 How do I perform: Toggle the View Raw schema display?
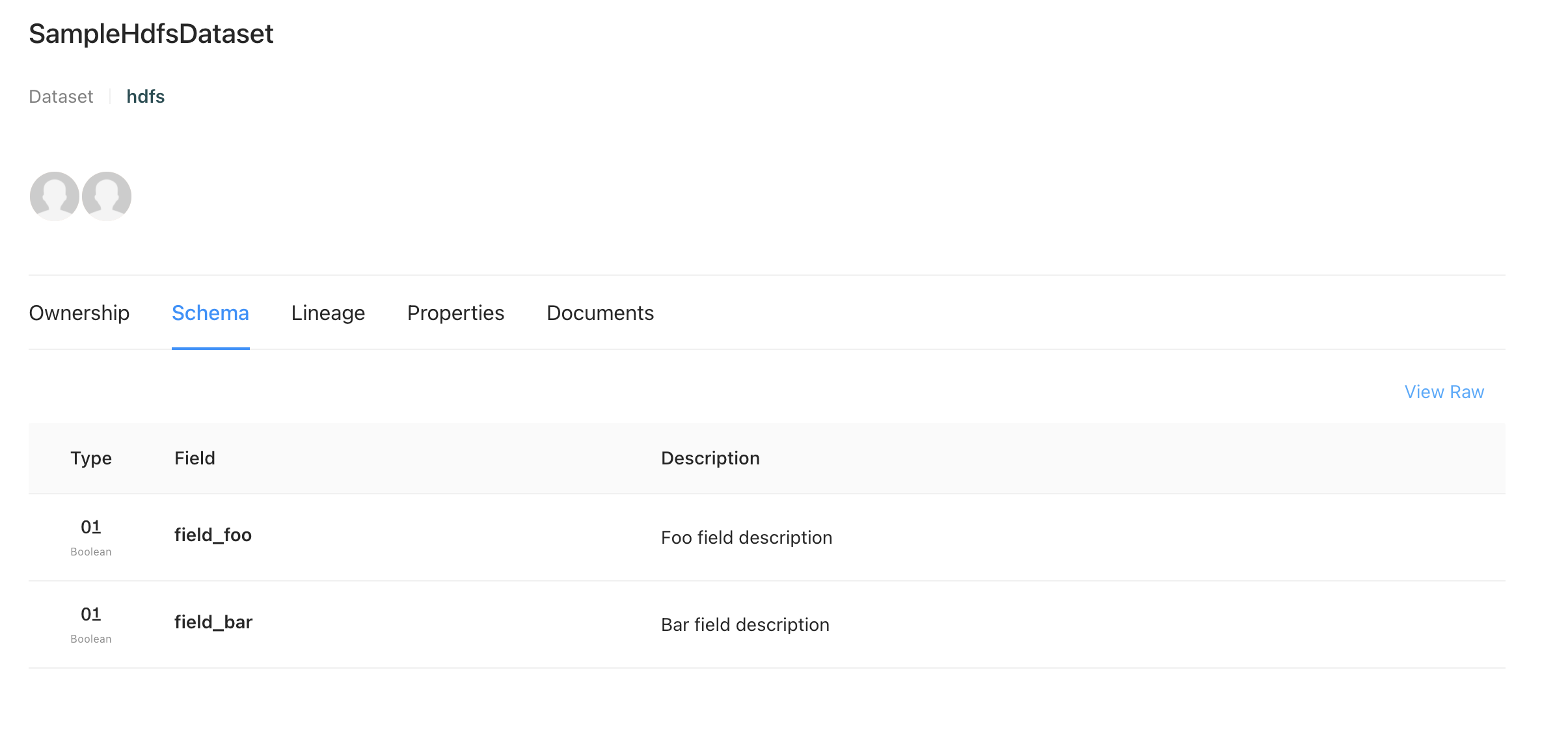pyautogui.click(x=1444, y=392)
